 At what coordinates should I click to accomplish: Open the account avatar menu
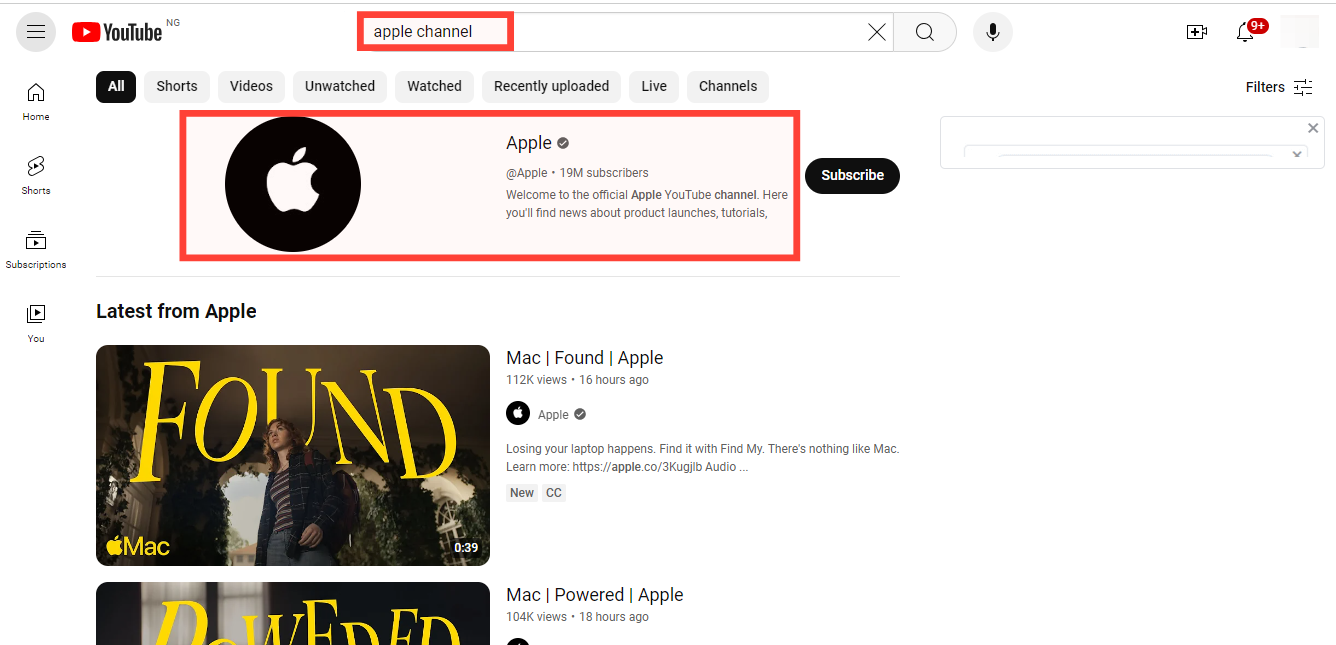pos(1300,32)
